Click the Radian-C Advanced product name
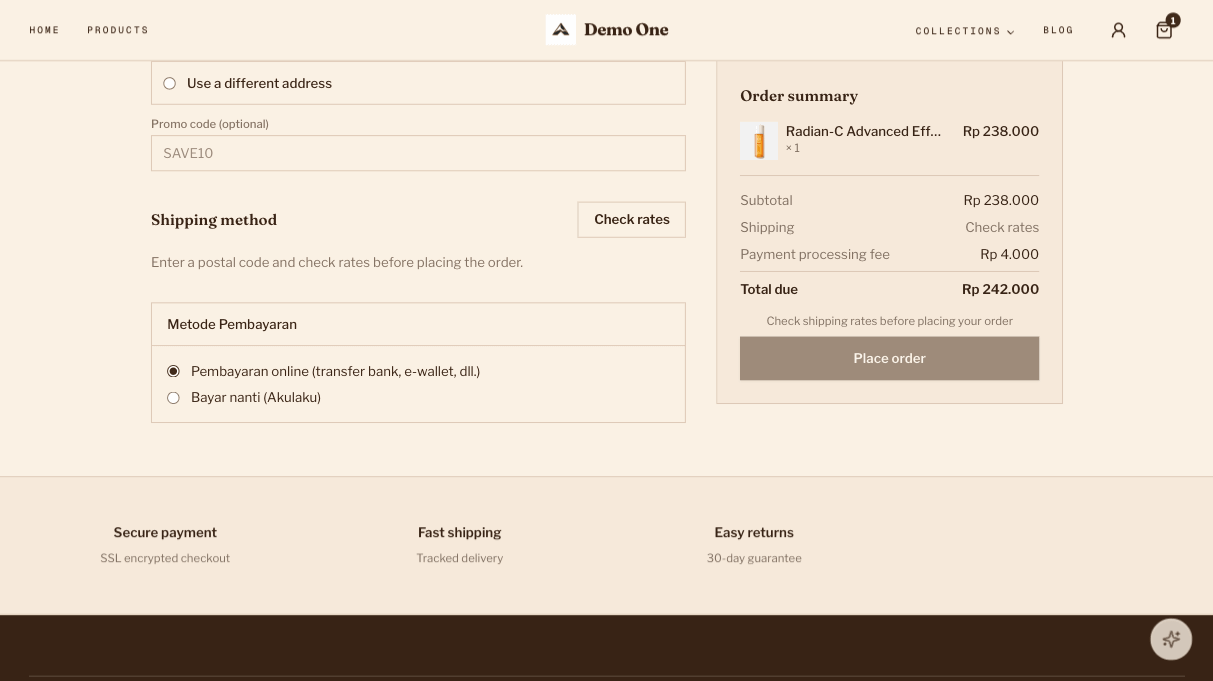This screenshot has width=1213, height=681. point(863,131)
